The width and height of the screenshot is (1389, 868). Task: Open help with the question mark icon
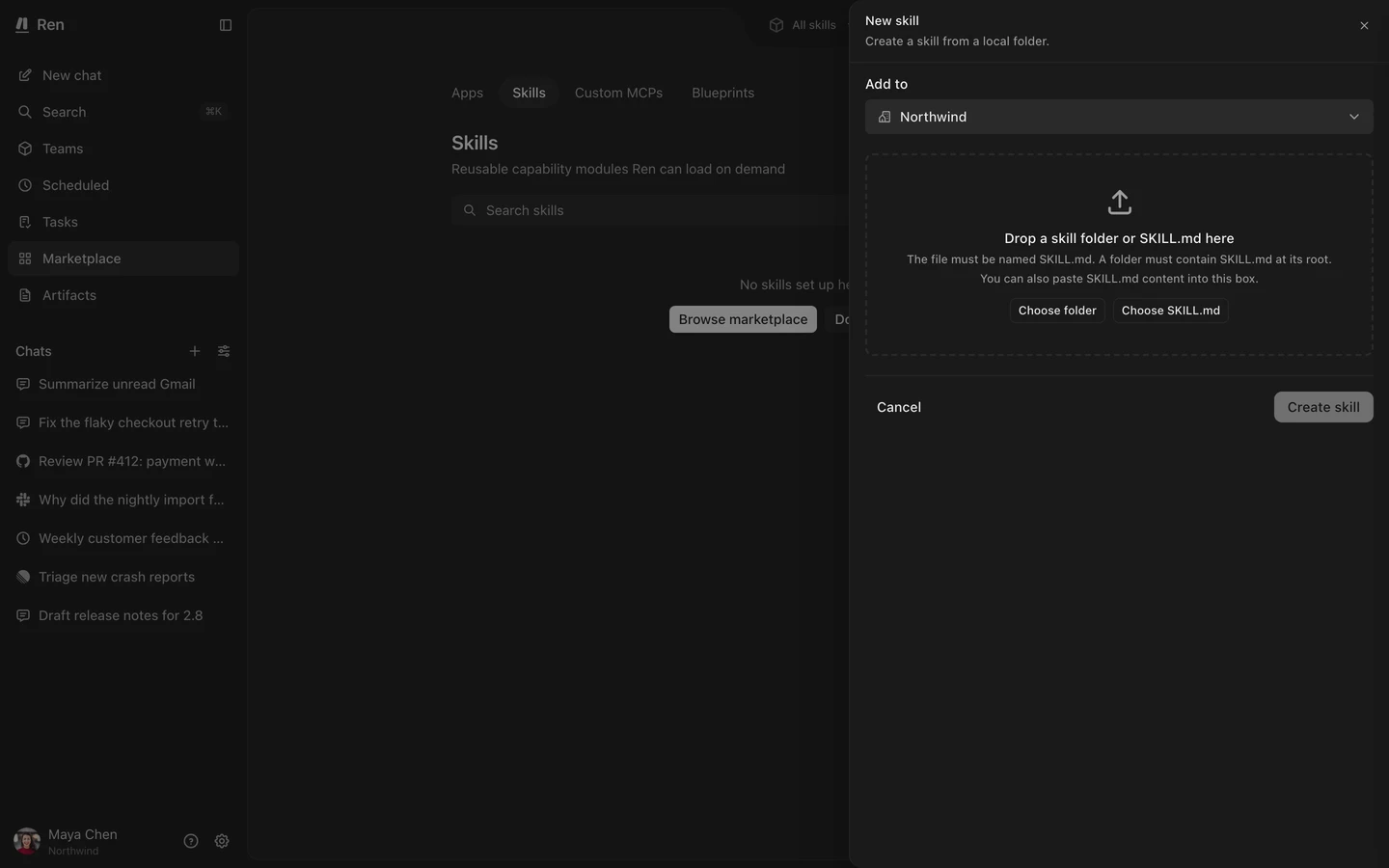pos(191,841)
